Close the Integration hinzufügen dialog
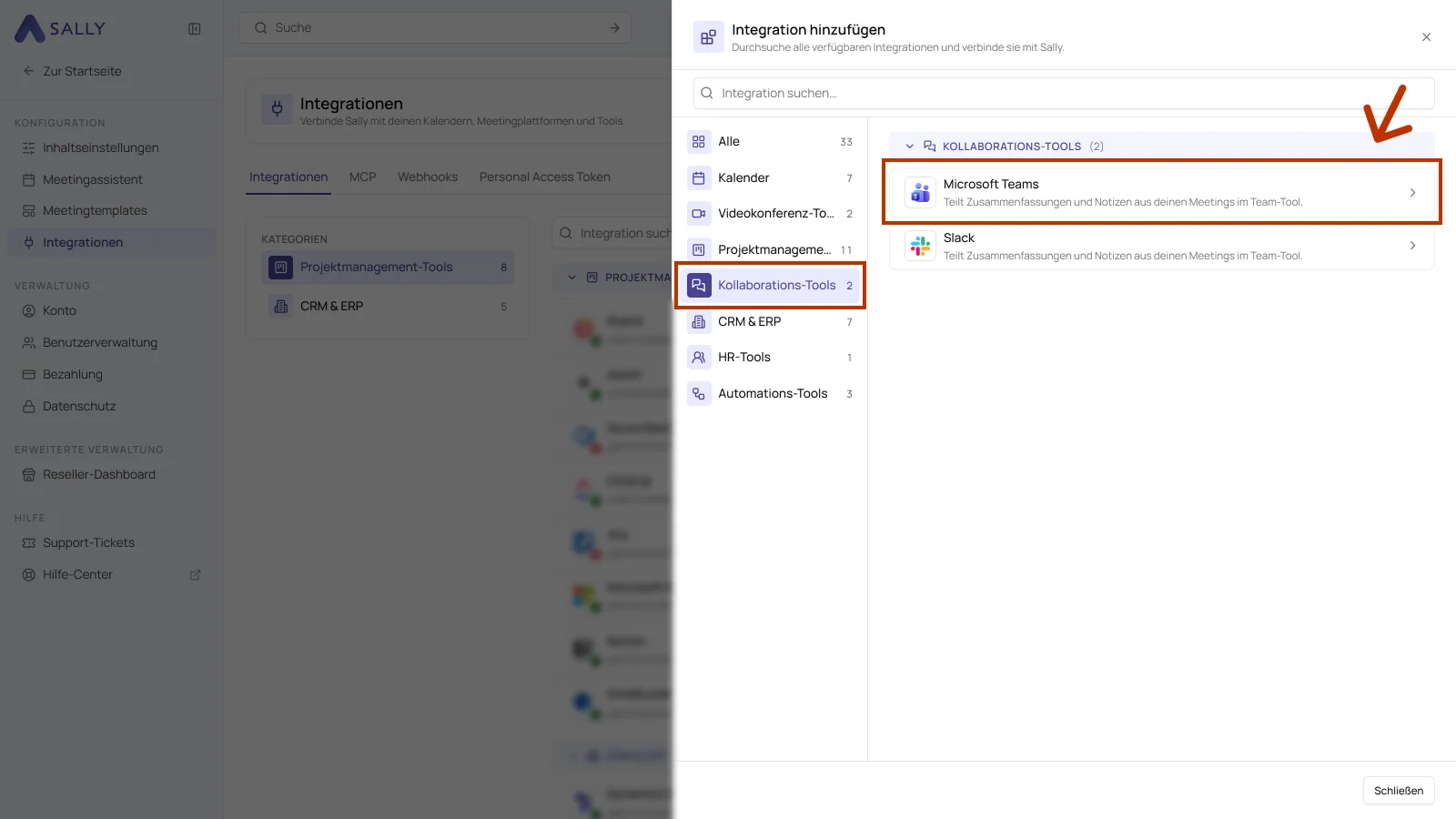 click(x=1426, y=37)
